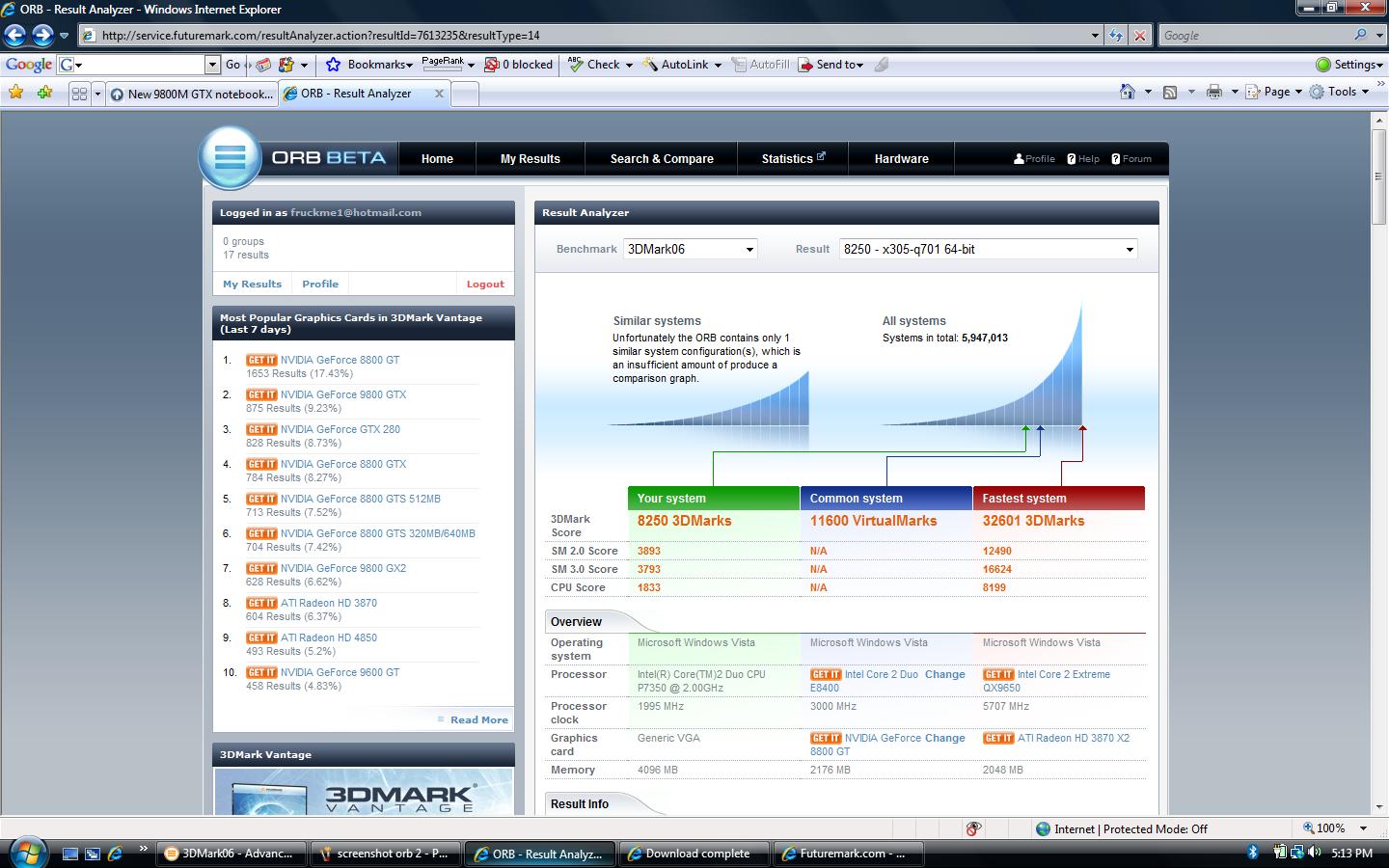Expand the zoom level 100% dropdown
The width and height of the screenshot is (1389, 868).
[x=1363, y=828]
